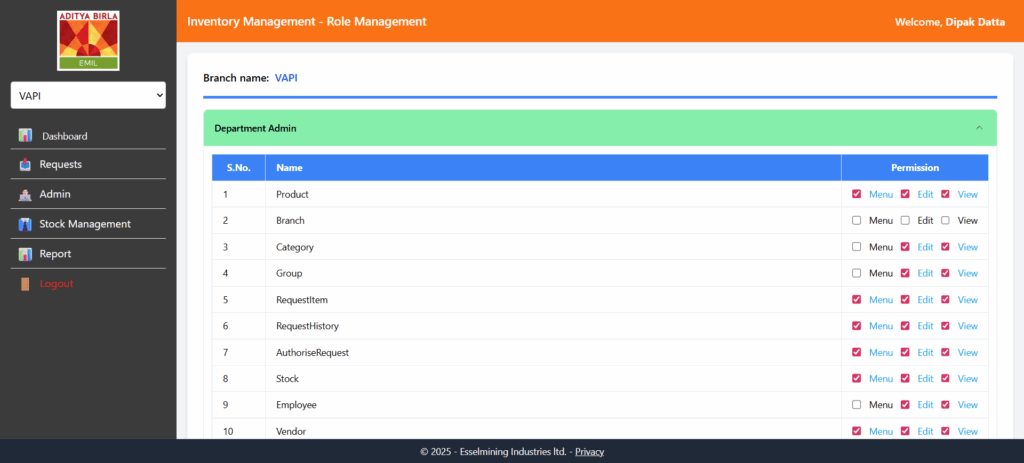Click the Requests inbox icon

[x=25, y=165]
